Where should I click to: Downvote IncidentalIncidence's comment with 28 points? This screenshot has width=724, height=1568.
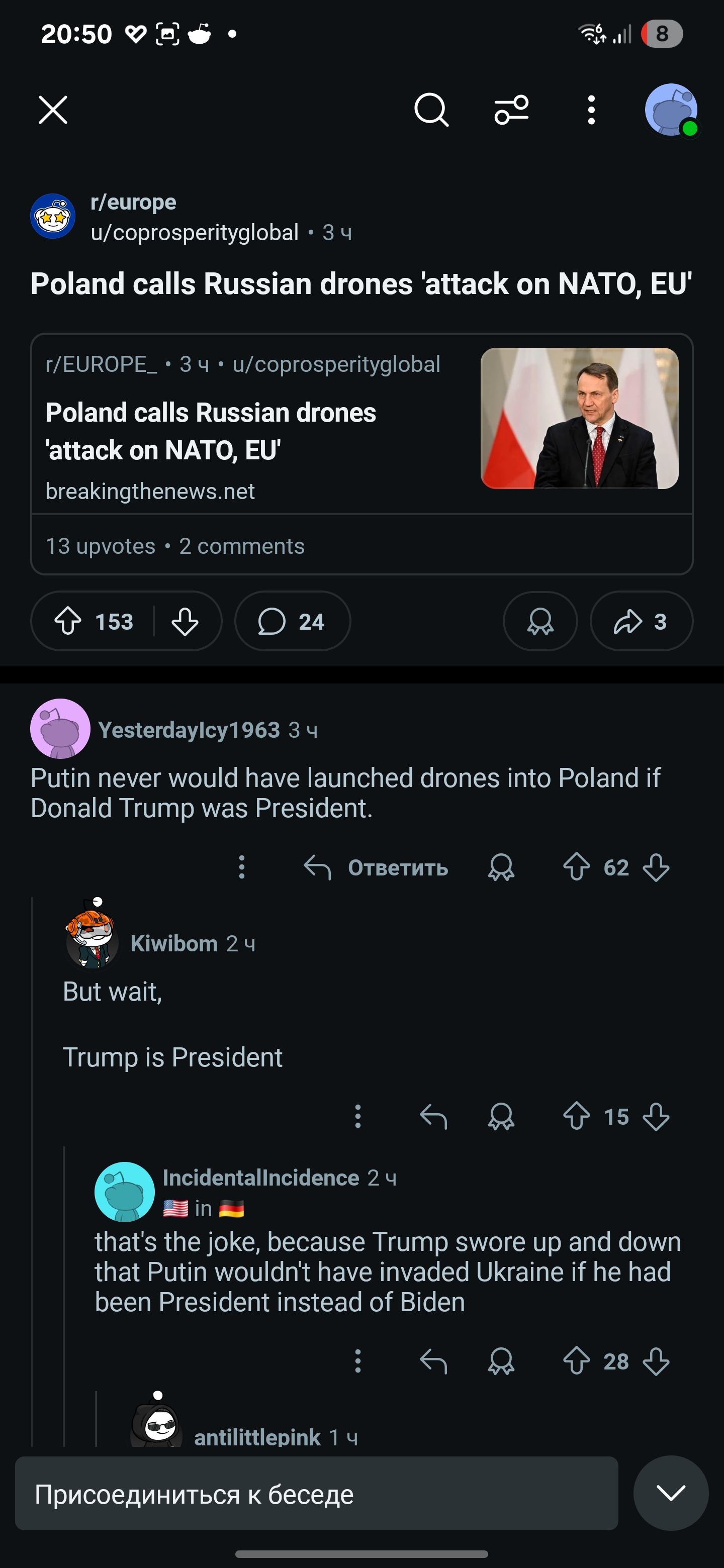pos(656,1361)
